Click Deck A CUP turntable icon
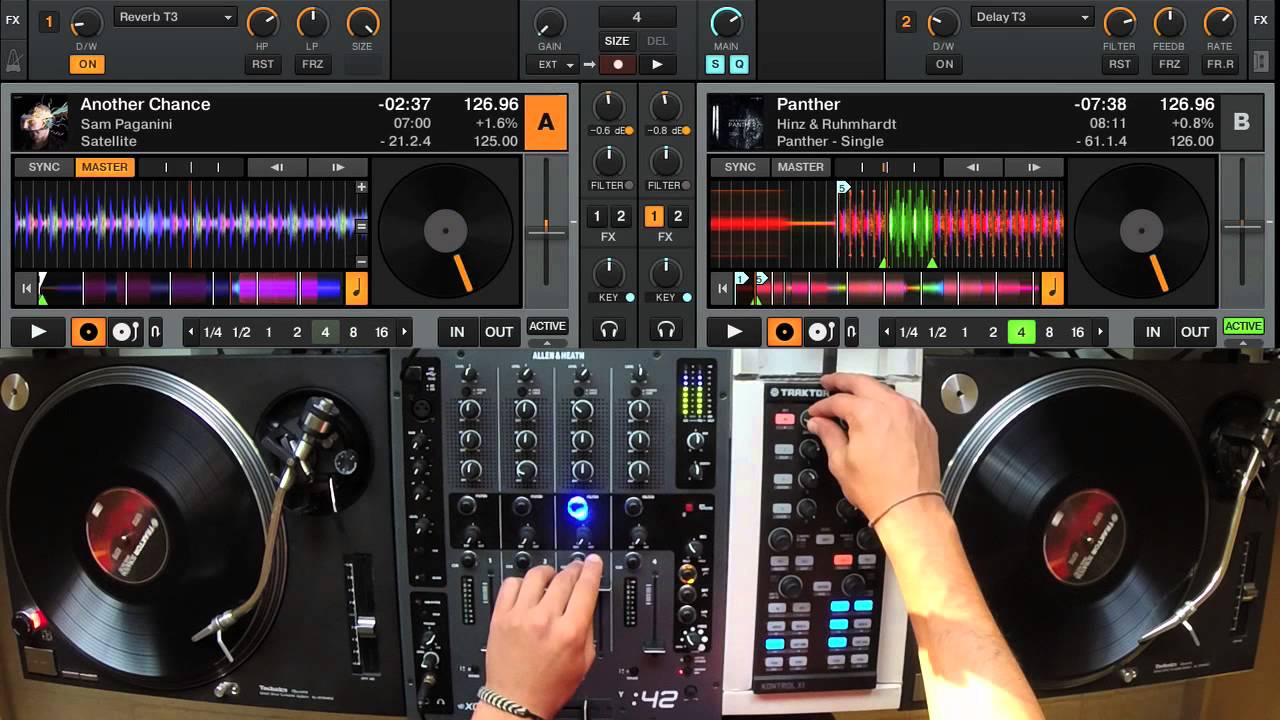This screenshot has height=720, width=1280. pyautogui.click(x=125, y=332)
